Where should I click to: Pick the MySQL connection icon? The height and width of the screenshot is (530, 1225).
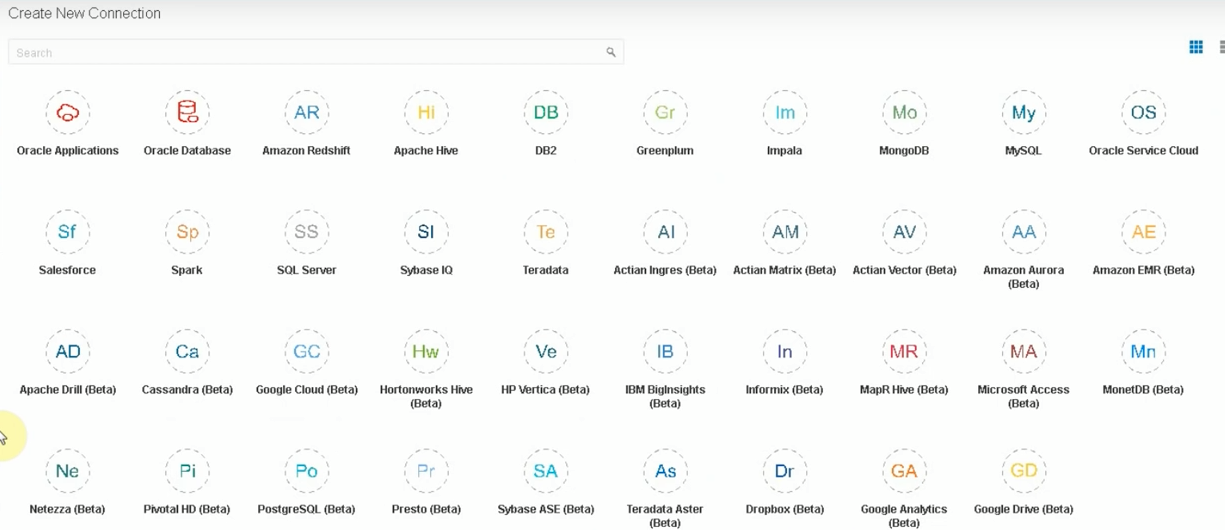[1023, 113]
